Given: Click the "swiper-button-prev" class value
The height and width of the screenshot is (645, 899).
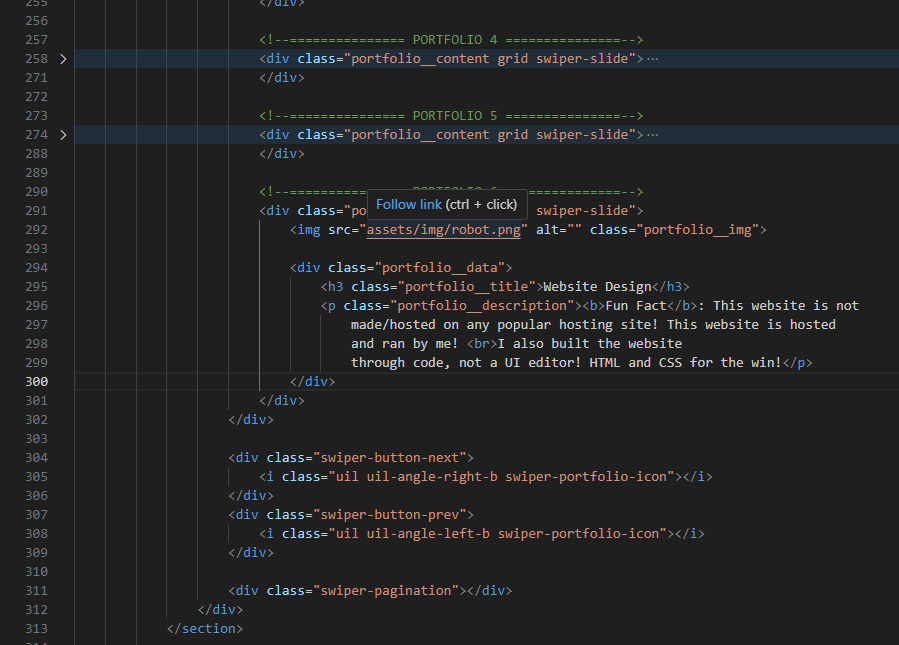Looking at the screenshot, I should (386, 515).
